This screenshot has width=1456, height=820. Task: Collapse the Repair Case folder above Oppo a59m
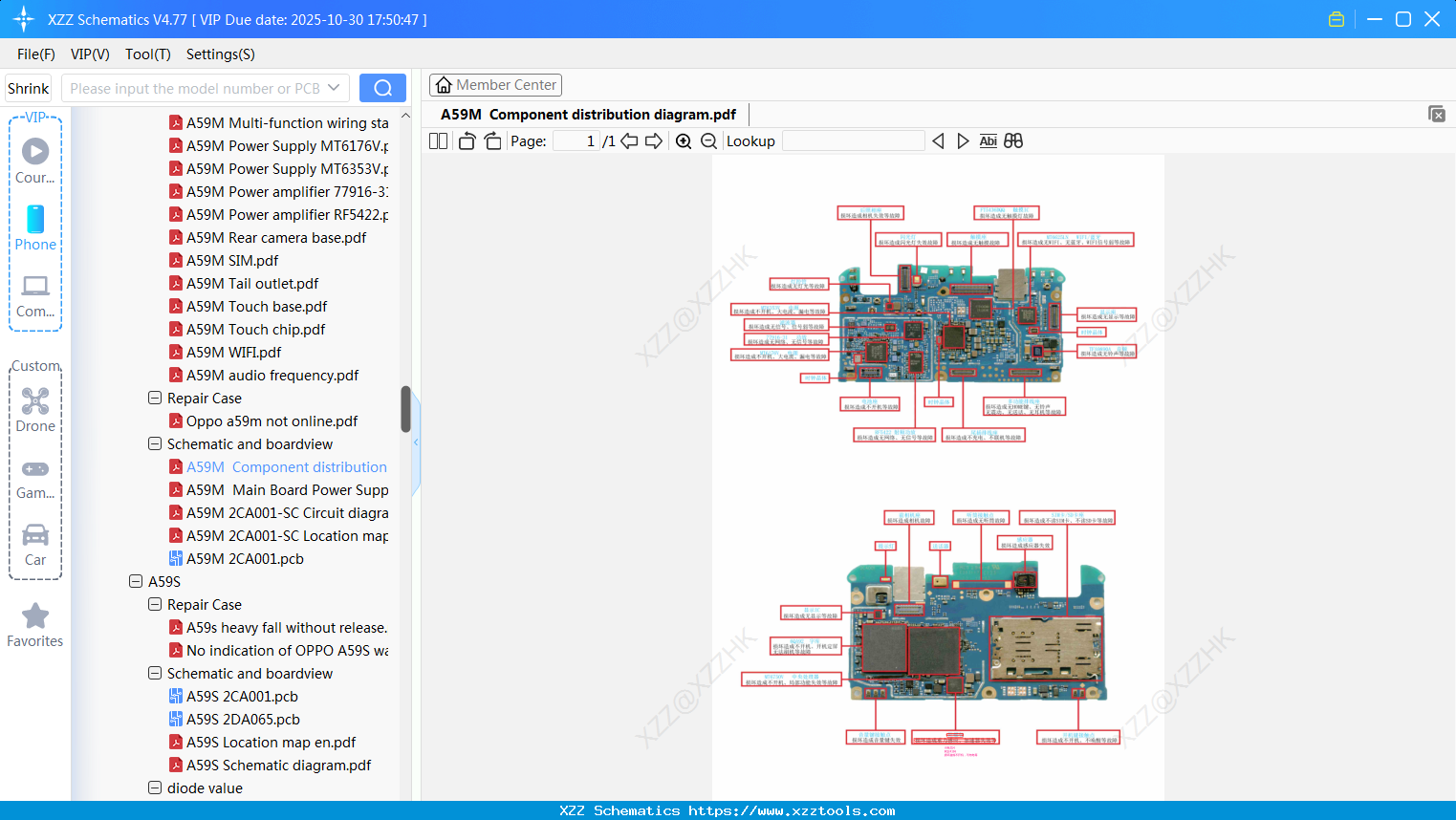155,398
